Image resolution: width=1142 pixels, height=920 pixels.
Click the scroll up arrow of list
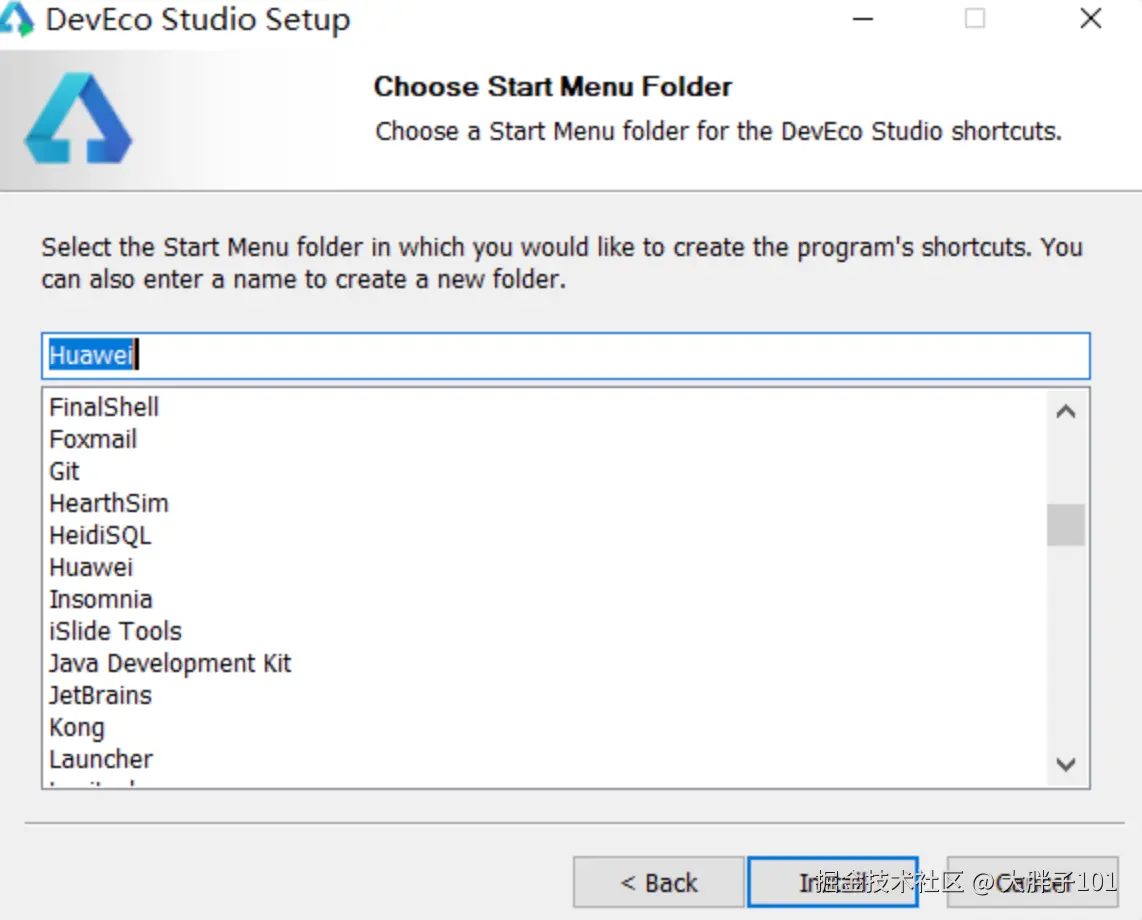[1066, 411]
